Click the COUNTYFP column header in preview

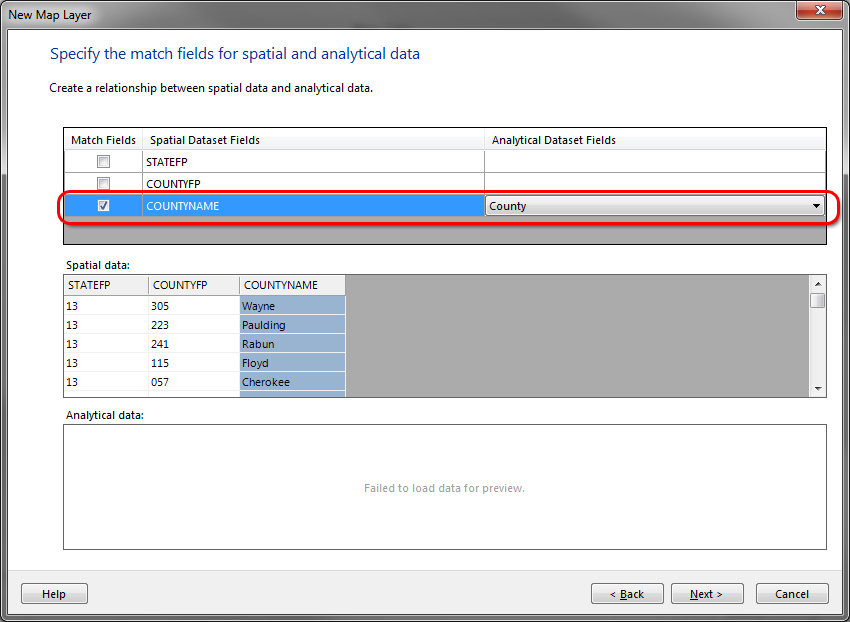(193, 285)
